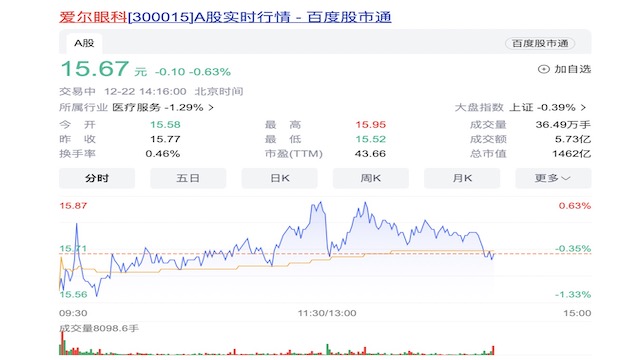Click the add-to-watchlist eye icon
The height and width of the screenshot is (360, 640).
(543, 69)
